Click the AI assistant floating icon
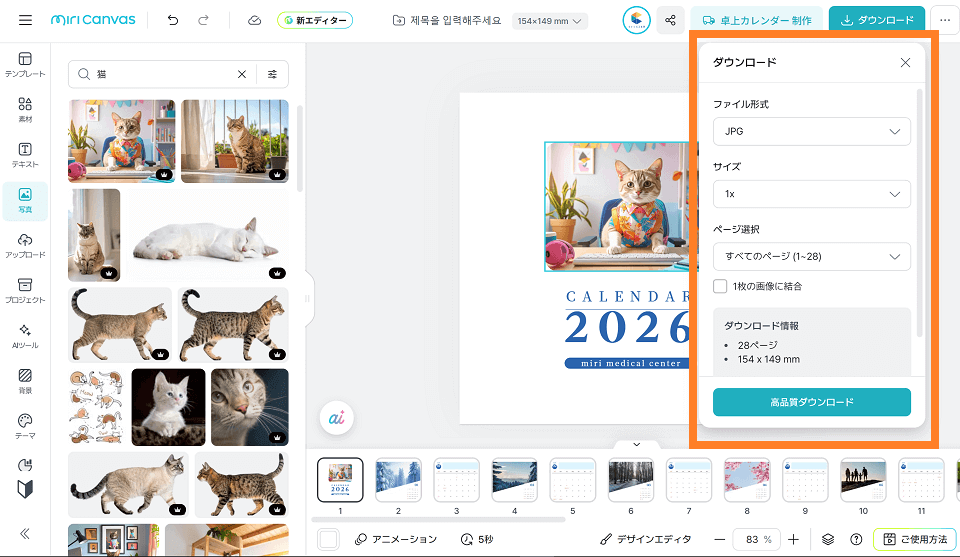Image resolution: width=960 pixels, height=557 pixels. (x=336, y=419)
